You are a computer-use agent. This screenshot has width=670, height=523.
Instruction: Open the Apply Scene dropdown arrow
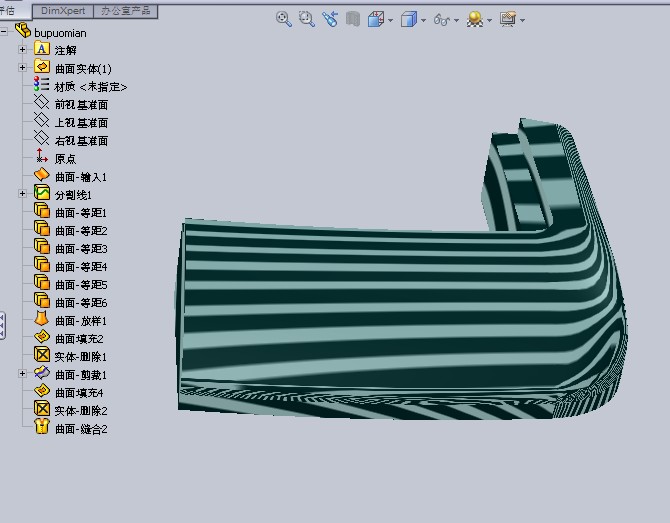(490, 20)
